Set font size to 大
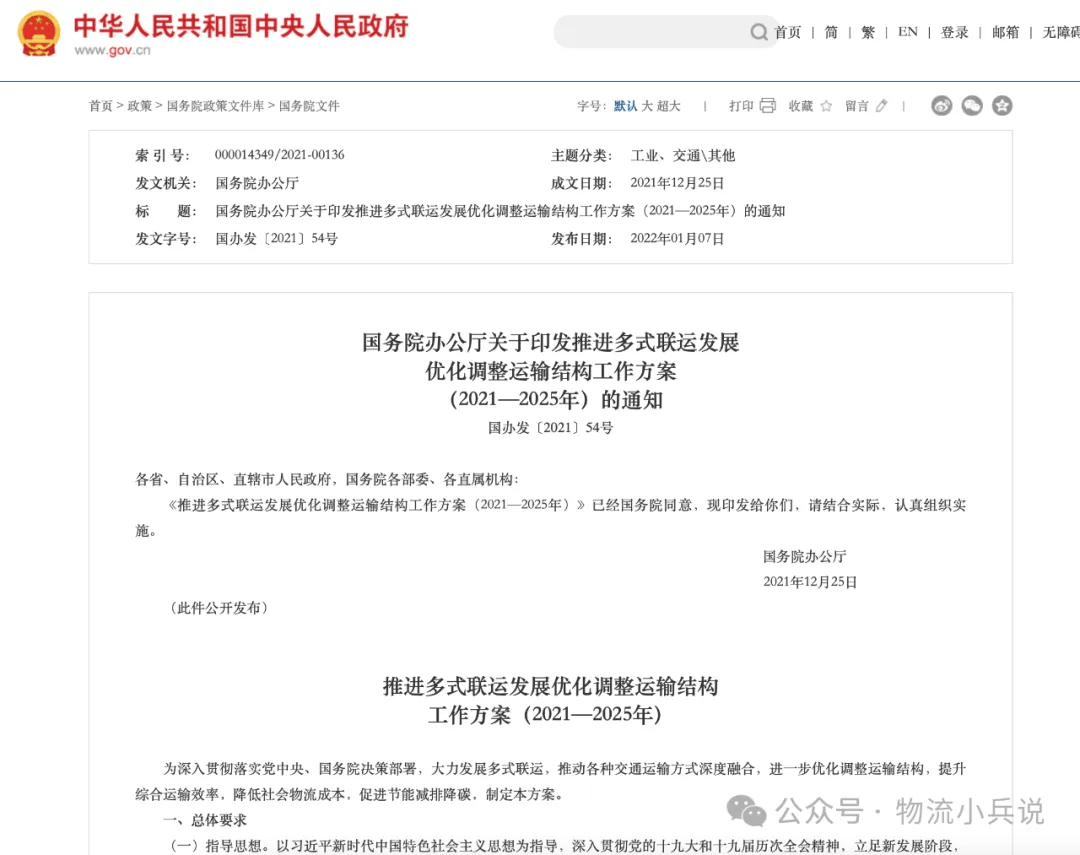 647,105
